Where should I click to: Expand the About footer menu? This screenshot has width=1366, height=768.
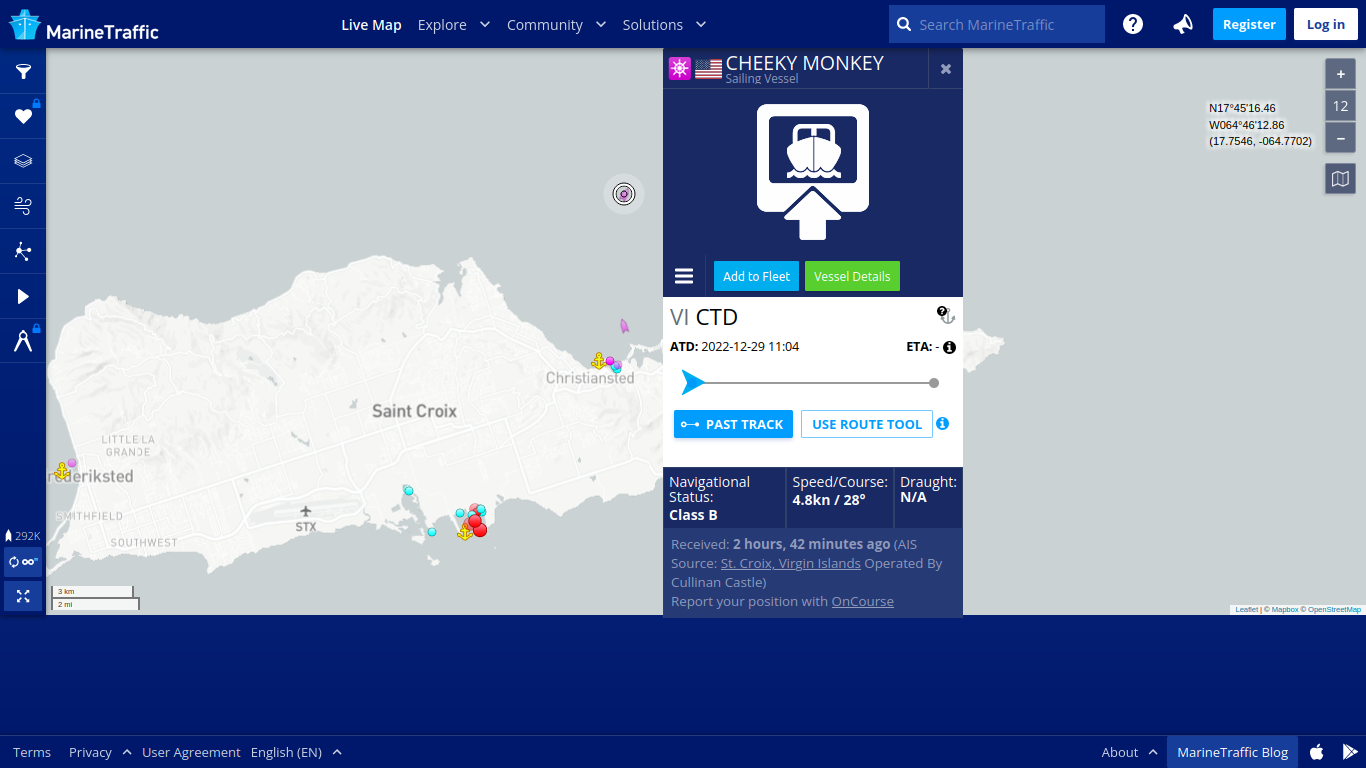(1129, 752)
